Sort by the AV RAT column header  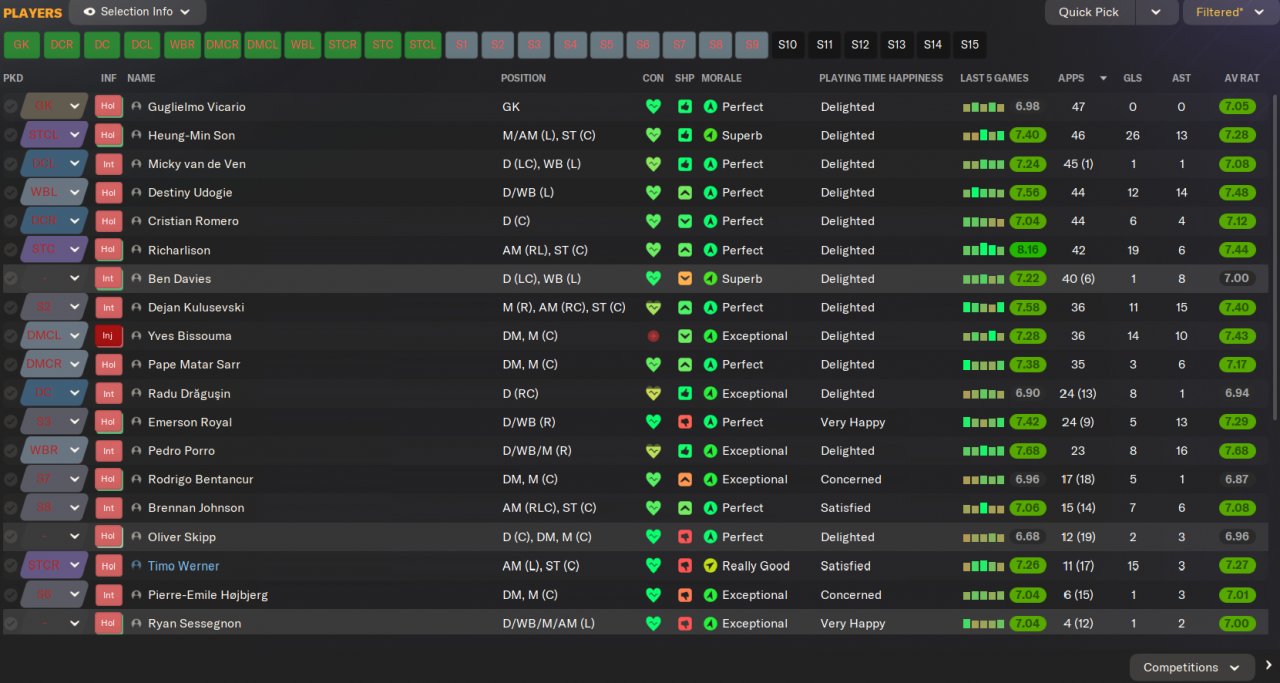pyautogui.click(x=1241, y=78)
